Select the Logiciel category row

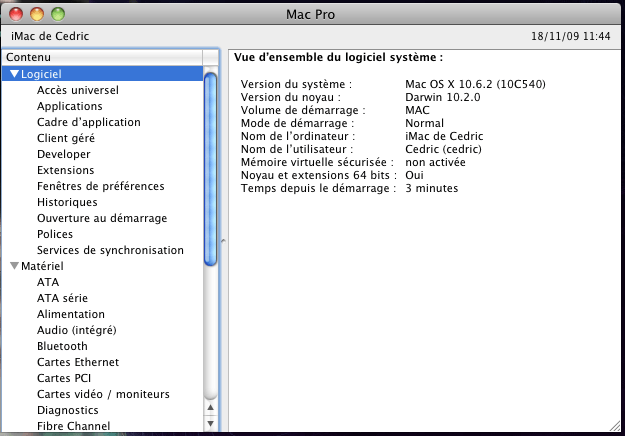coord(102,74)
